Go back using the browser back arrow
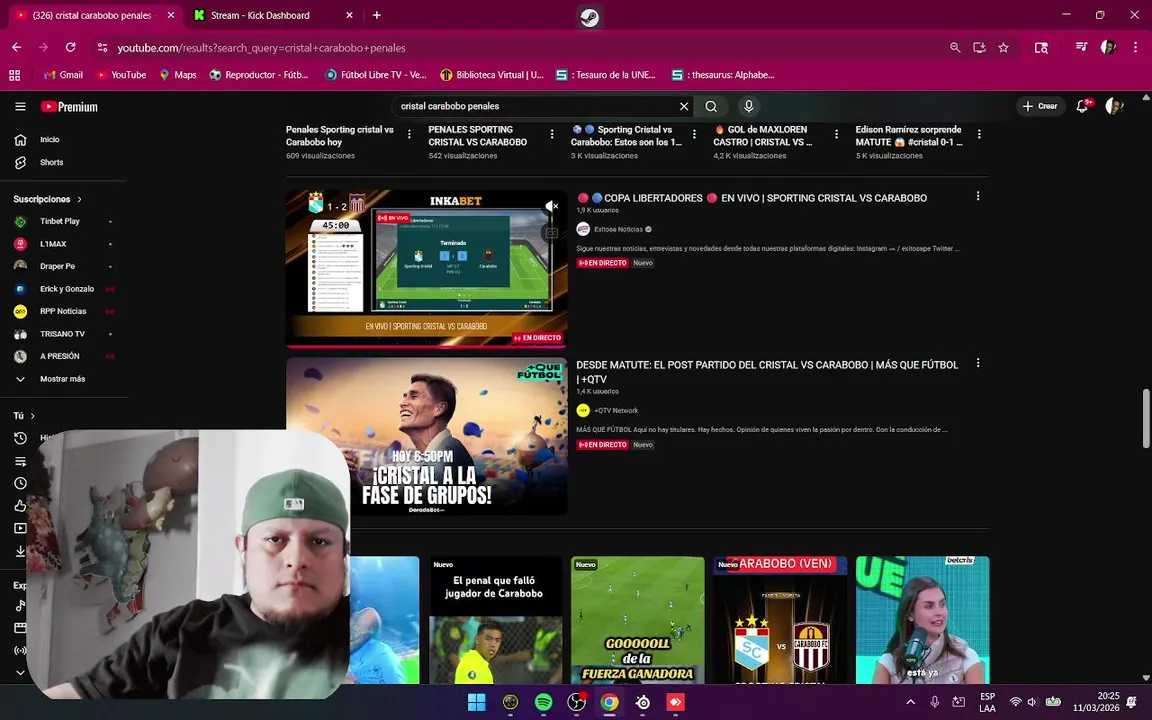The width and height of the screenshot is (1152, 720). click(17, 47)
